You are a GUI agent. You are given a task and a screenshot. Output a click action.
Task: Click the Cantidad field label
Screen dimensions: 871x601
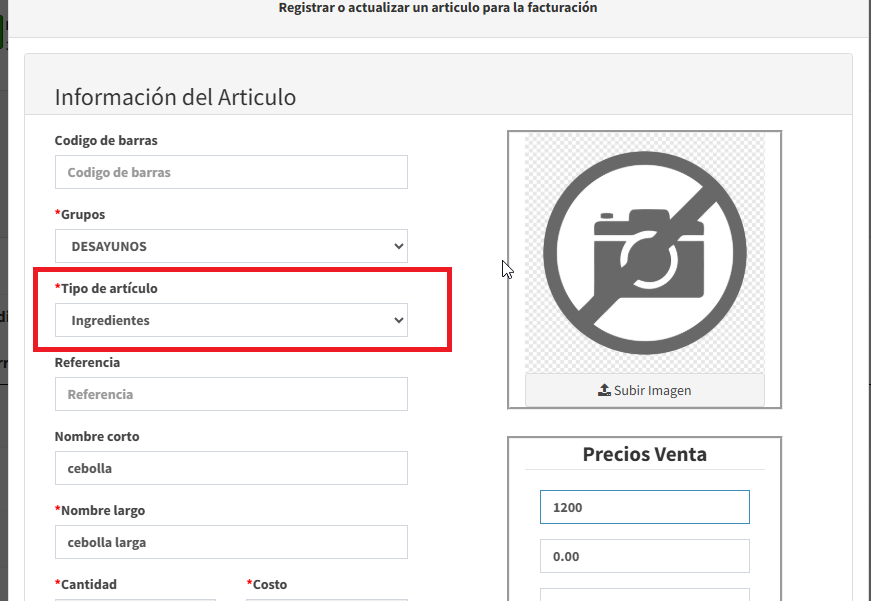tap(87, 584)
